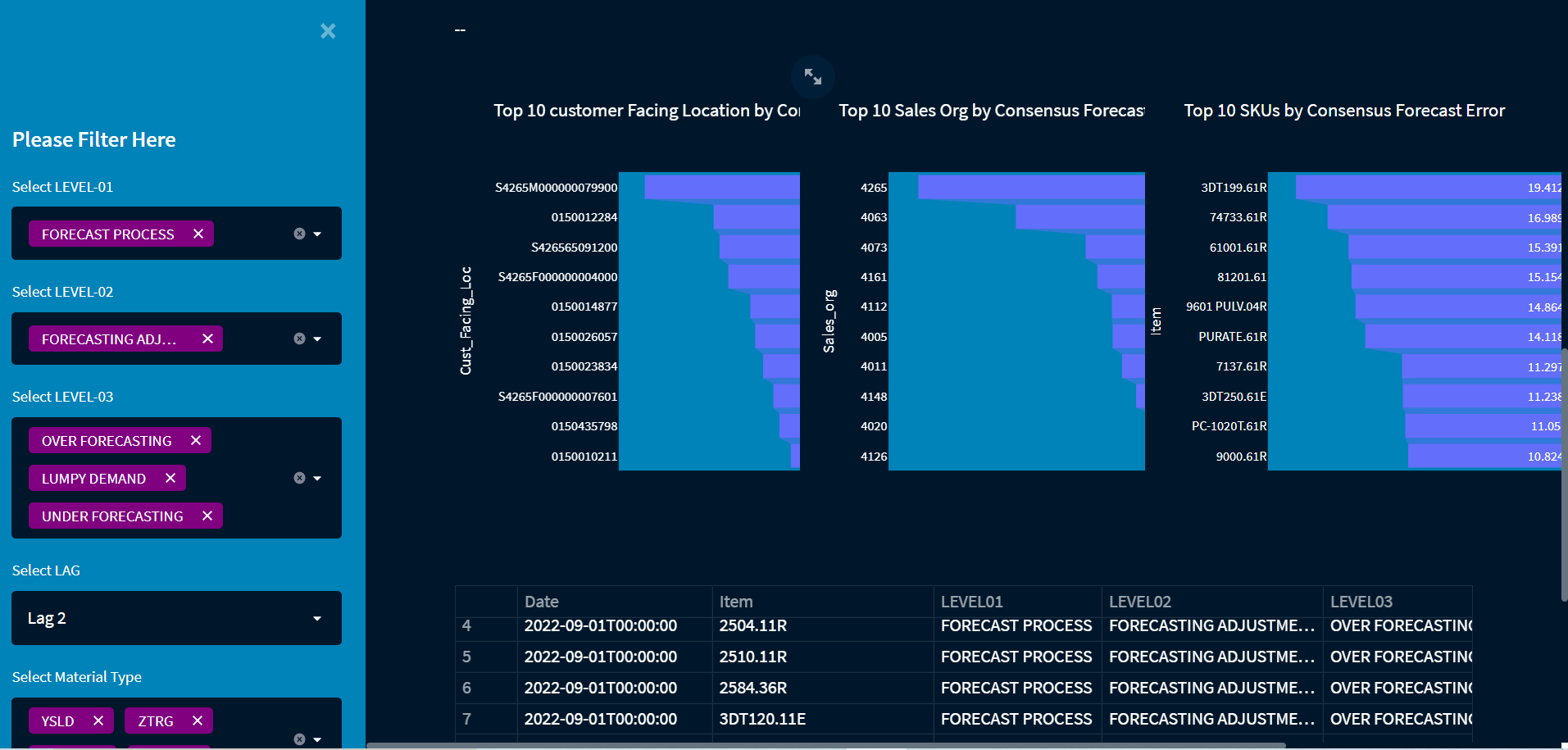1568x750 pixels.
Task: Remove YSLD material type tag
Action: 98,720
